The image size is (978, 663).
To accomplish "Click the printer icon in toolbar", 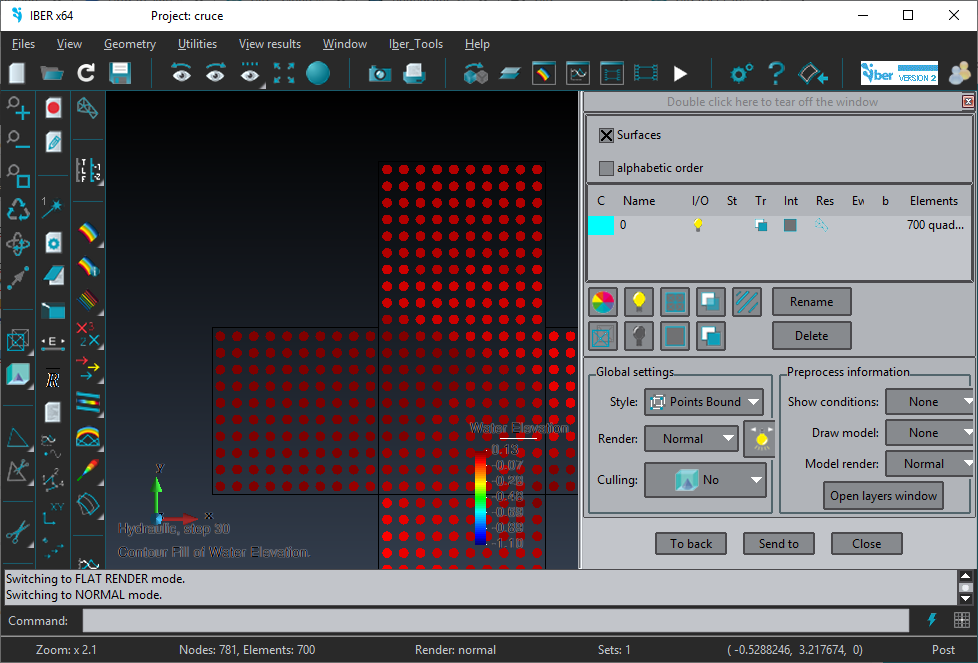I will [414, 73].
